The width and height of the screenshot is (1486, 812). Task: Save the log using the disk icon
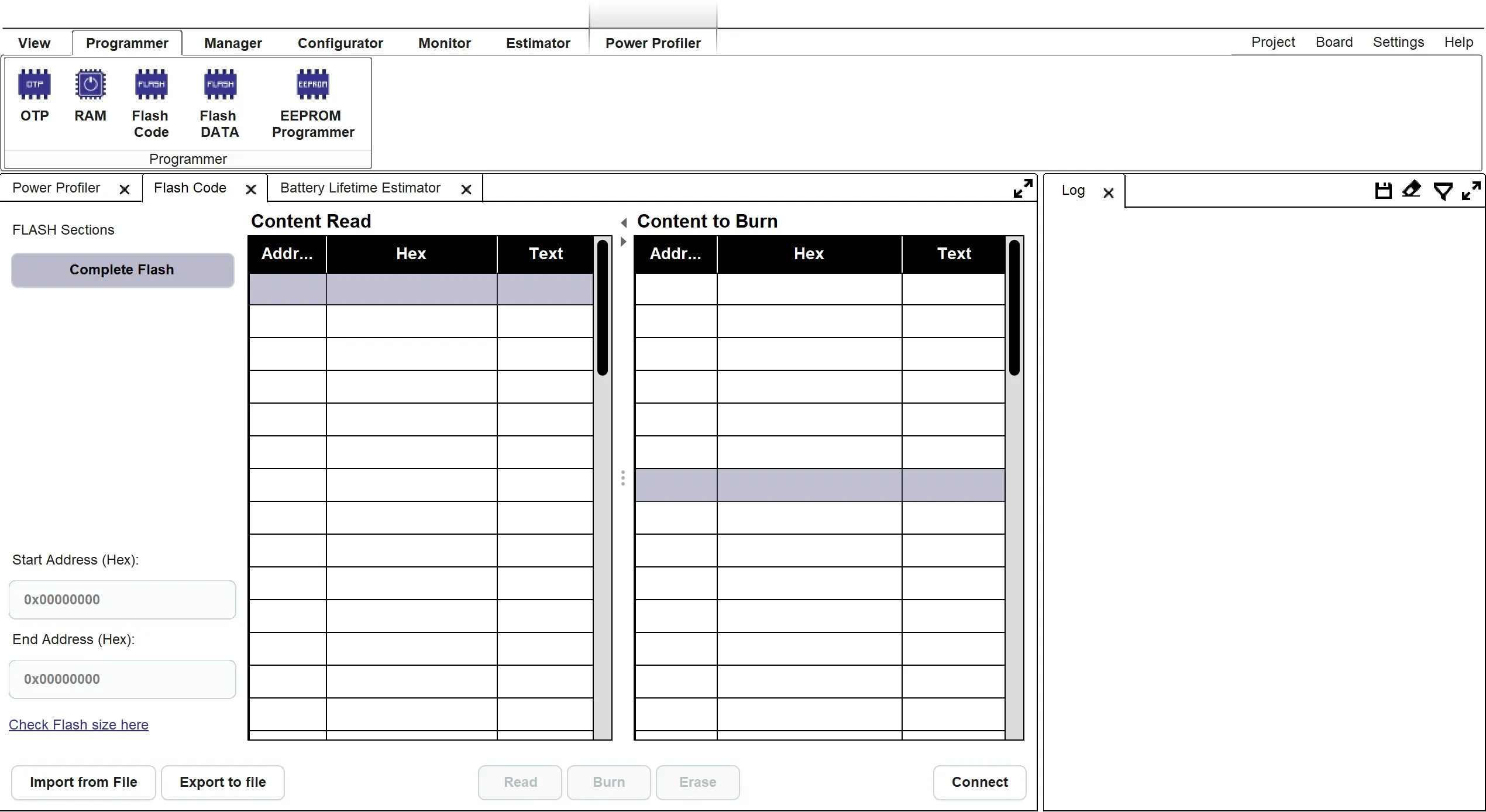pyautogui.click(x=1383, y=190)
